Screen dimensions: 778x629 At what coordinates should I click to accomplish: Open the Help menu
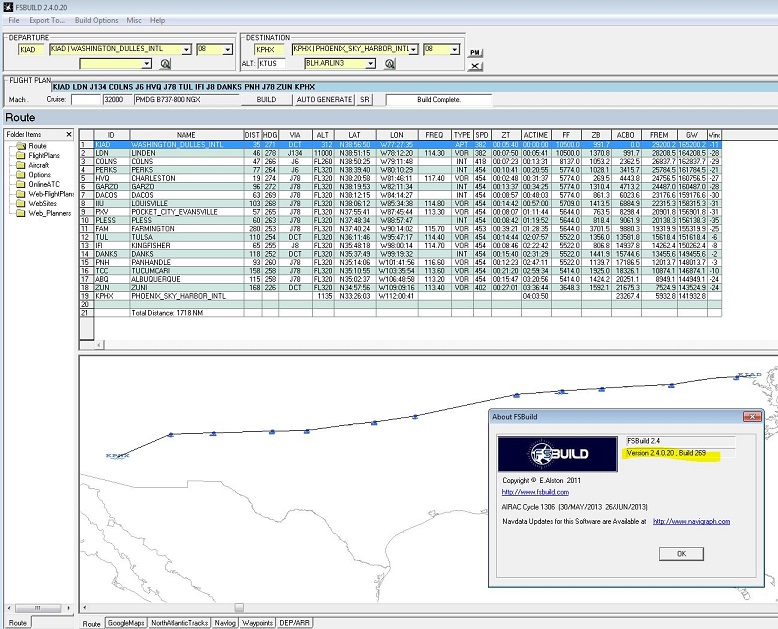click(x=158, y=20)
